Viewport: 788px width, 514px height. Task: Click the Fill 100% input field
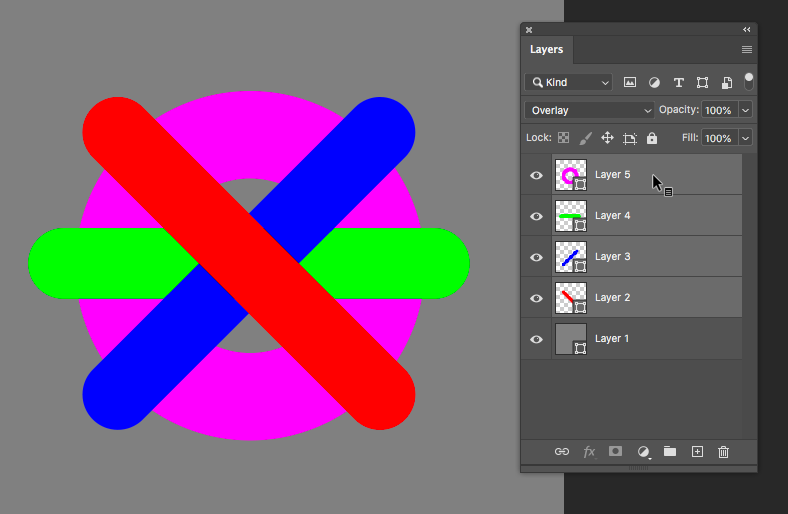tap(720, 138)
